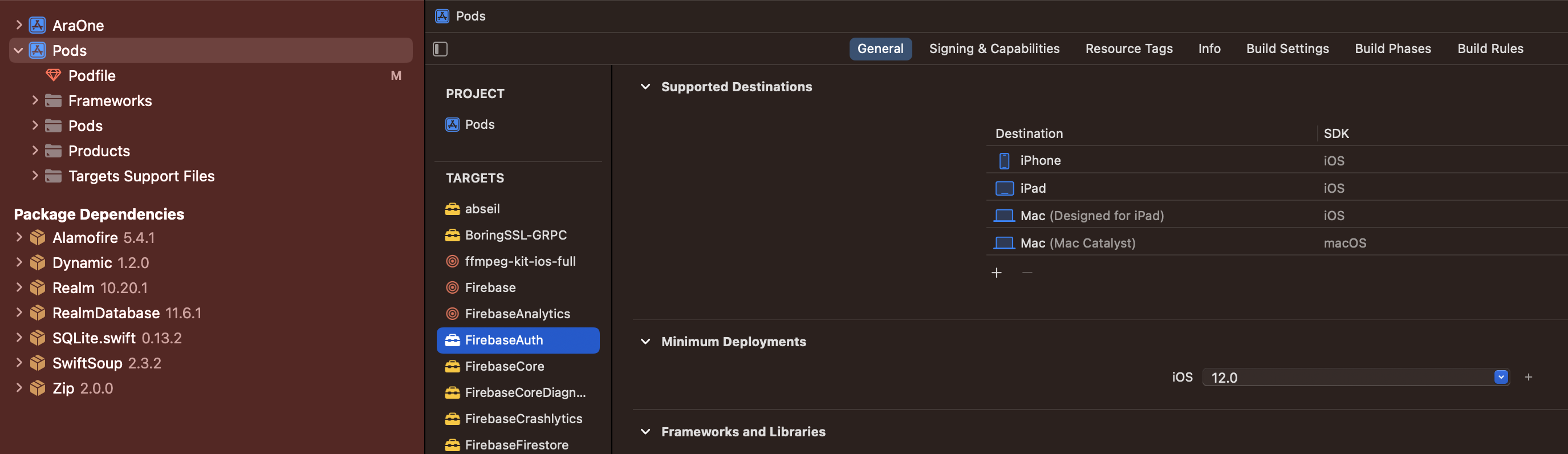Open the Info tab
Image resolution: width=1568 pixels, height=454 pixels.
coord(1209,48)
